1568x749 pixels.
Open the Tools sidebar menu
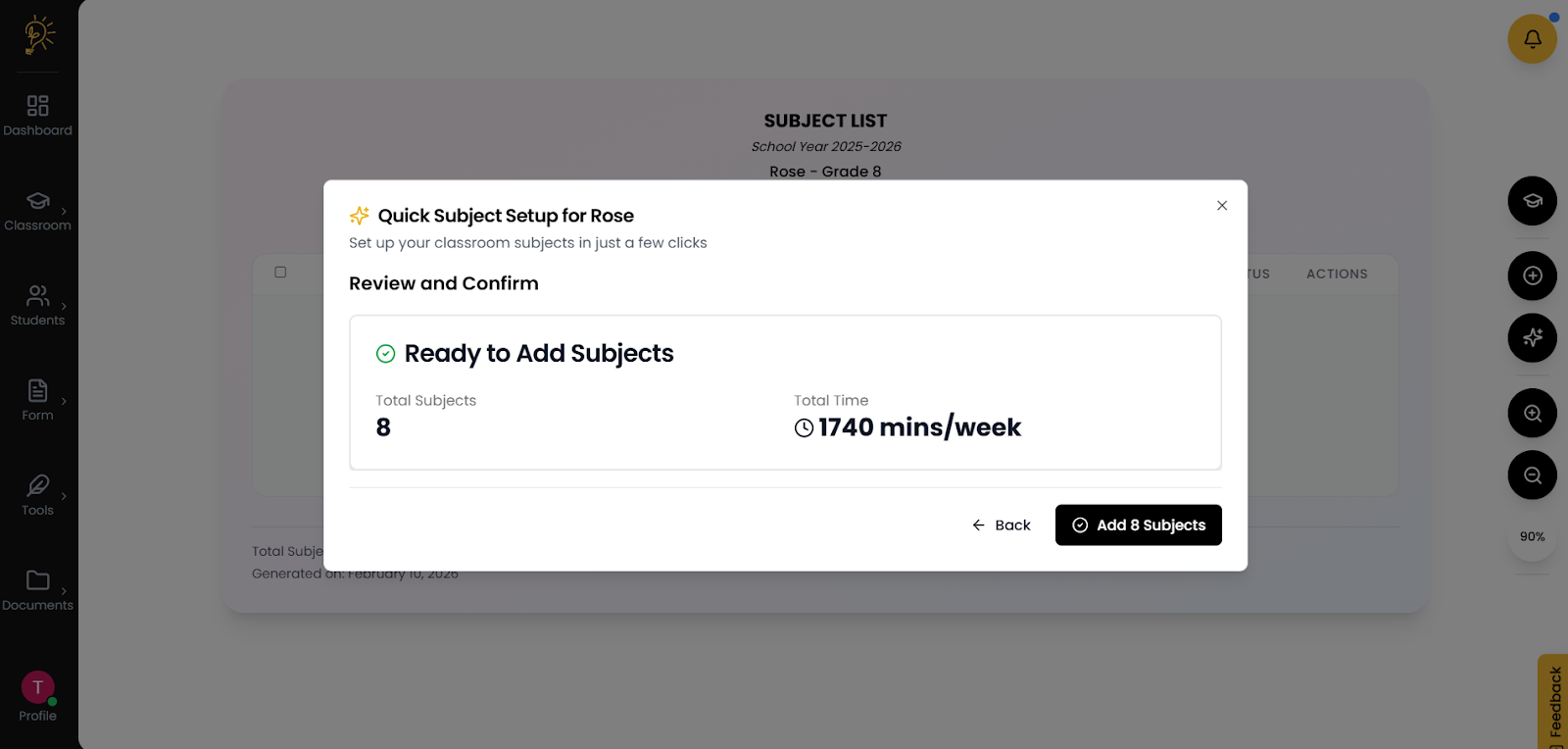click(37, 495)
